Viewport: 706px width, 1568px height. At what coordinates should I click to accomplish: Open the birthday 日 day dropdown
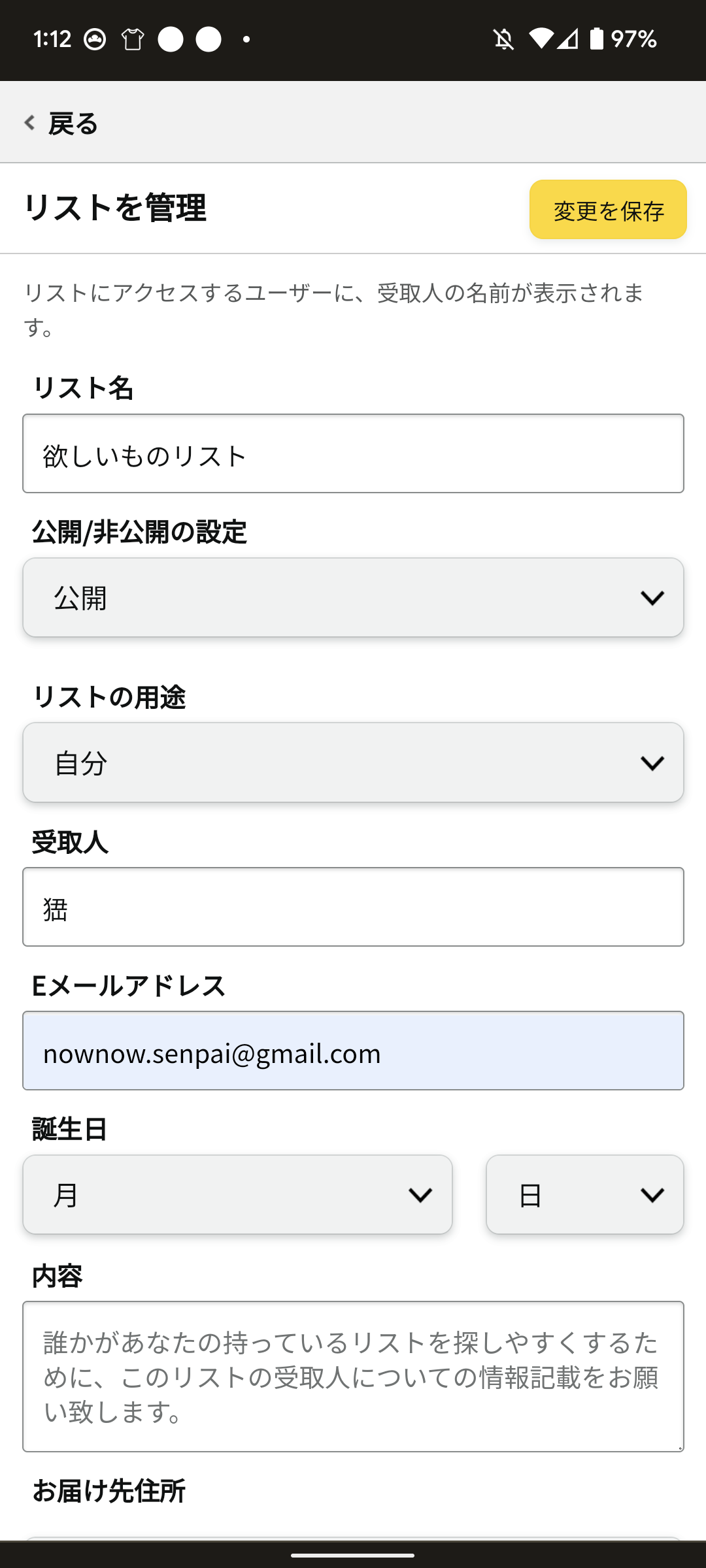[585, 1194]
